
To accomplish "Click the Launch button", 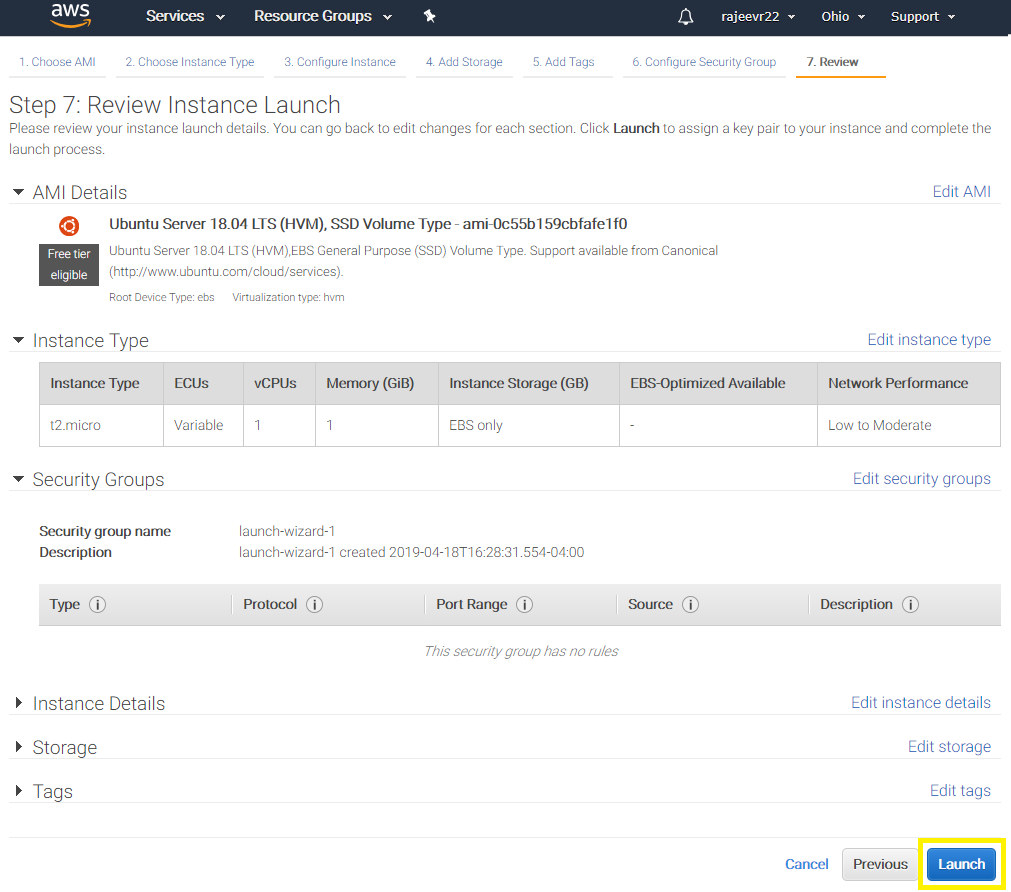I will (961, 864).
